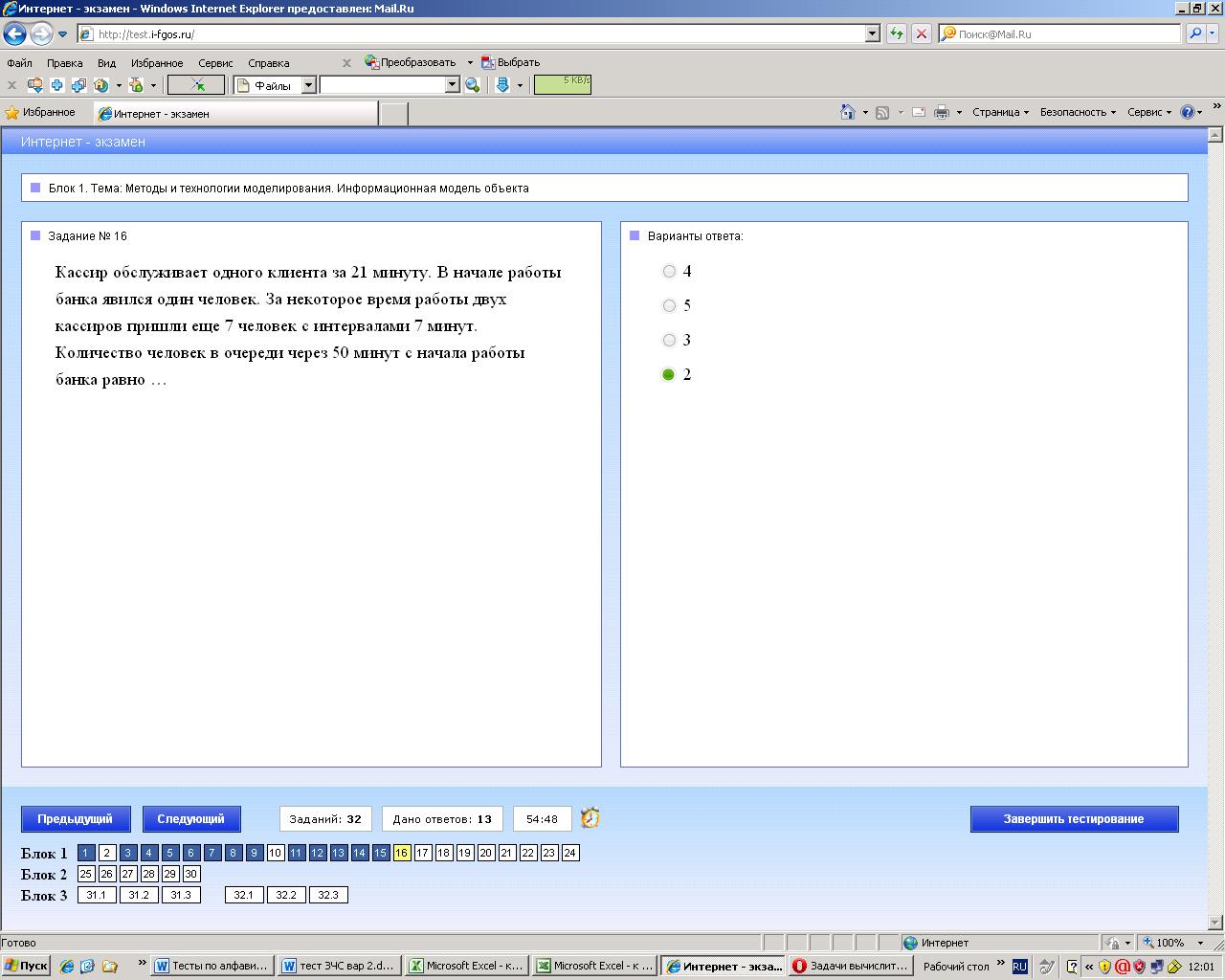Click the magnifier search button by Mail.Ru field

1194,33
